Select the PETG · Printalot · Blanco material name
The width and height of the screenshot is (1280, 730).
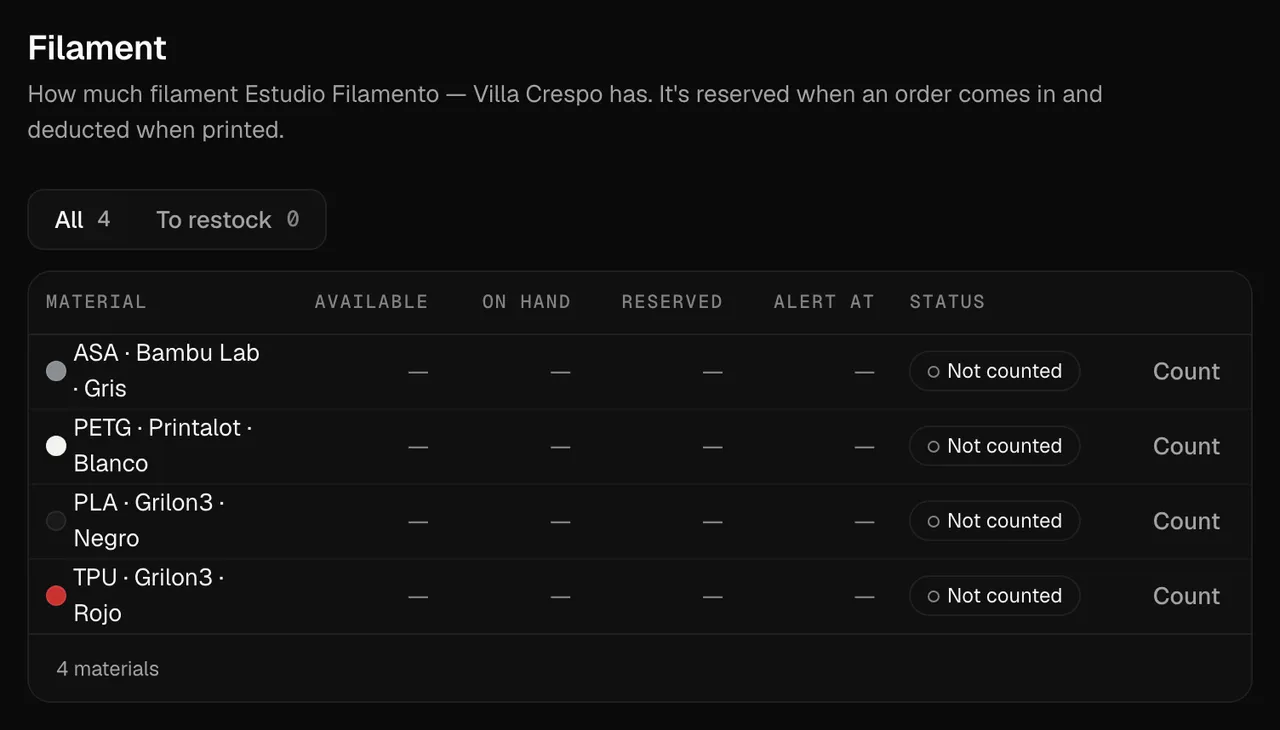click(163, 446)
